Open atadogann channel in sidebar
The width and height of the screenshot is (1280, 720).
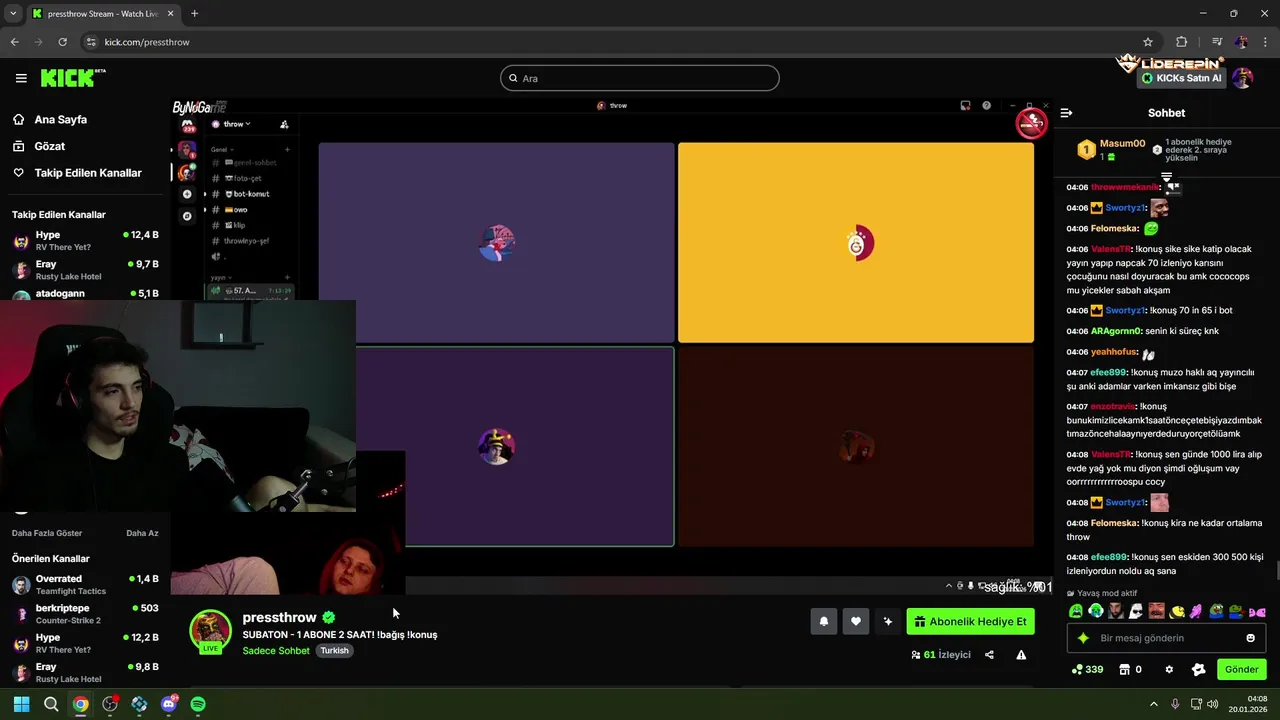click(x=85, y=294)
